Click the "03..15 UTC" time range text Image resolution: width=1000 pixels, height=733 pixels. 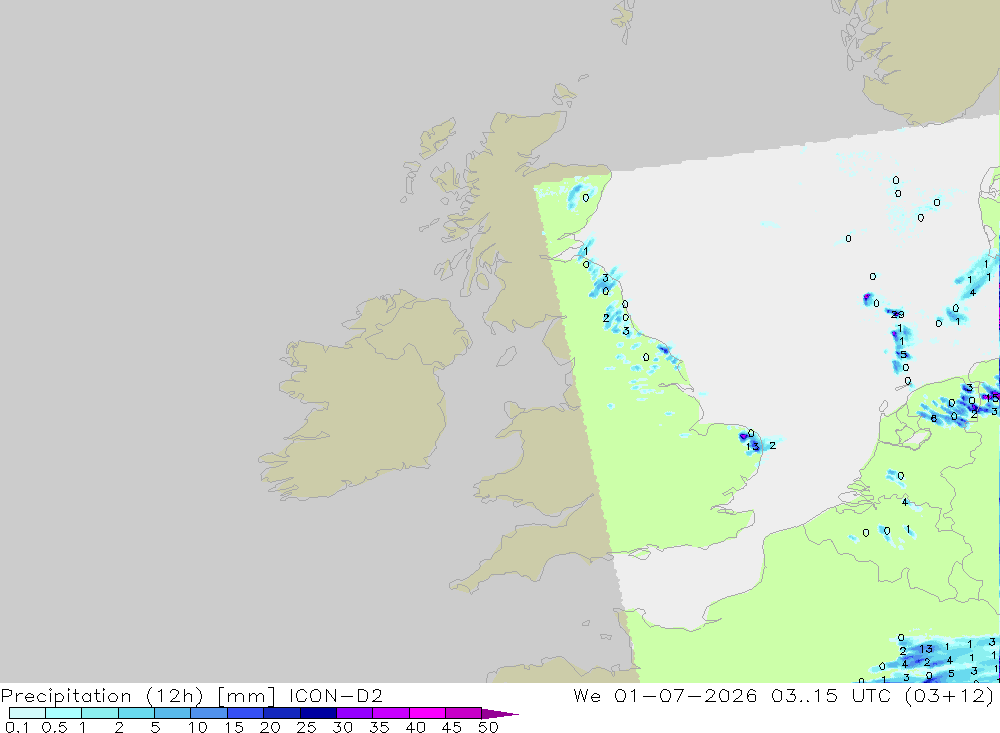click(x=831, y=695)
